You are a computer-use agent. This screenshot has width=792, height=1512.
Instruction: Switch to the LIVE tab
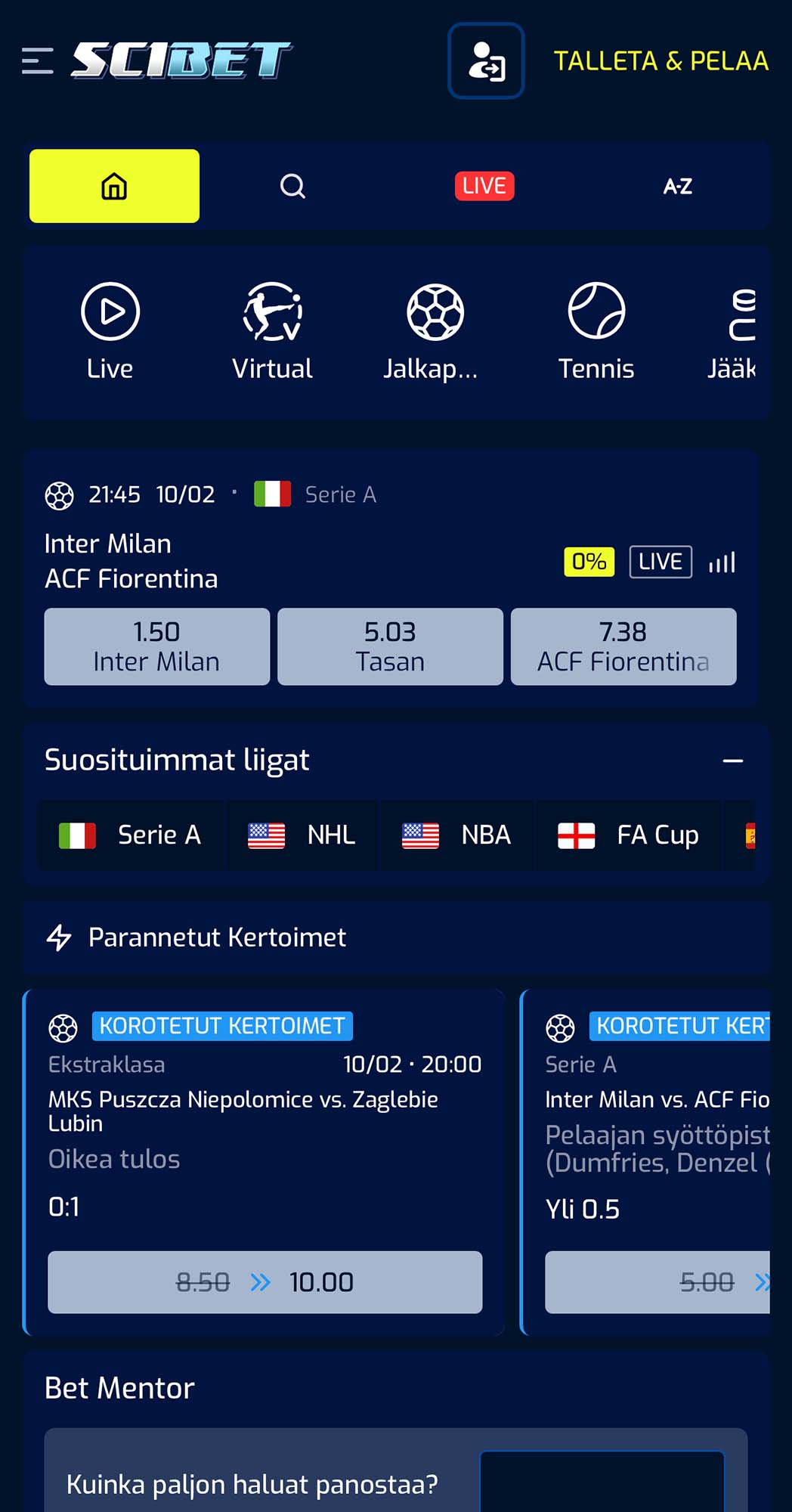click(484, 186)
